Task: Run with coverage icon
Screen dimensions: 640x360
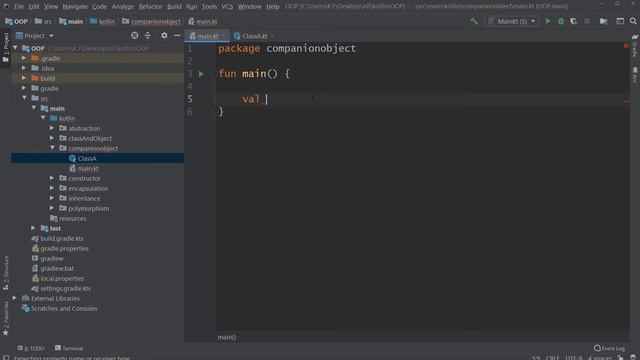Action: point(573,21)
